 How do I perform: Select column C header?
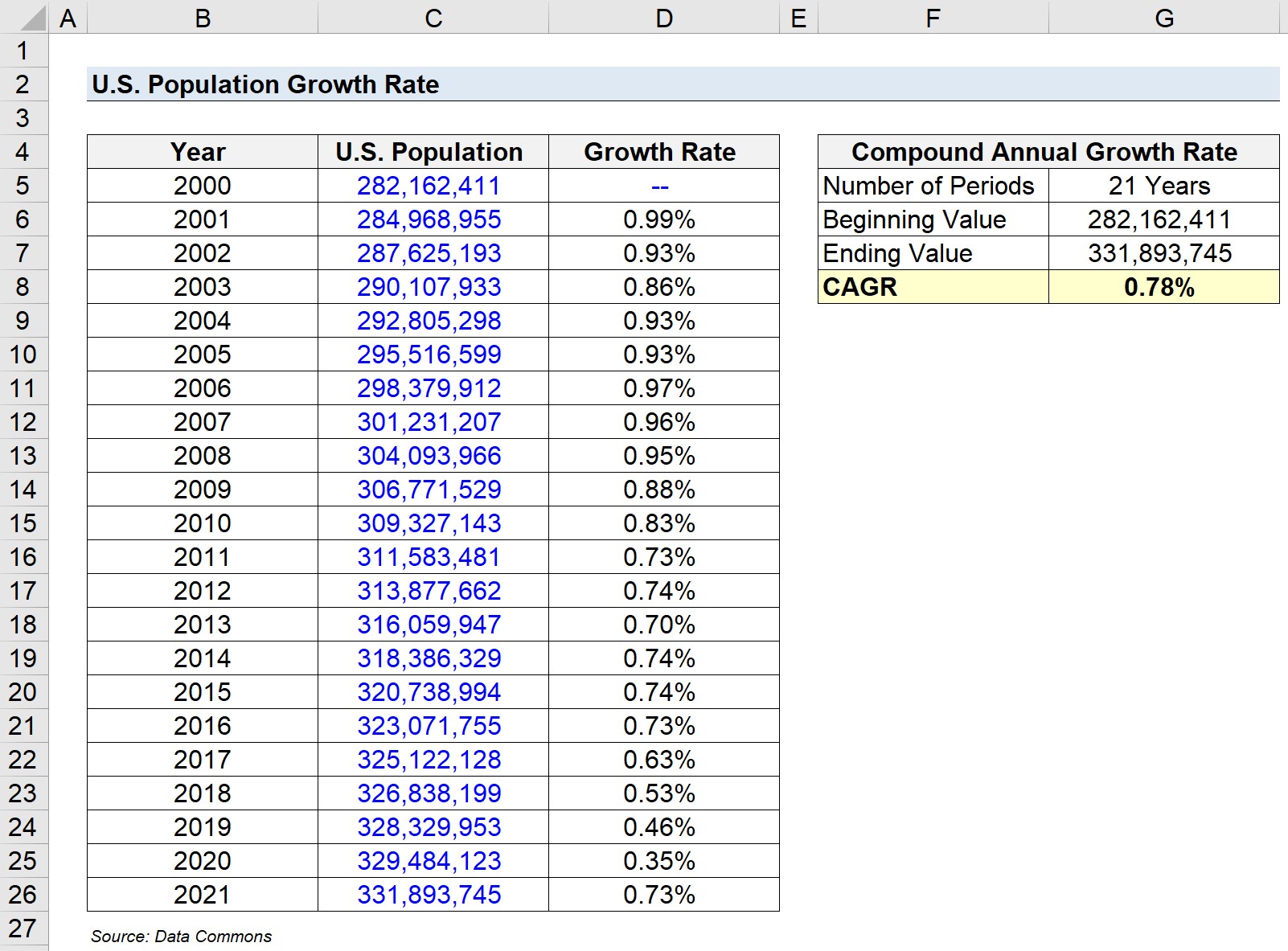(433, 17)
